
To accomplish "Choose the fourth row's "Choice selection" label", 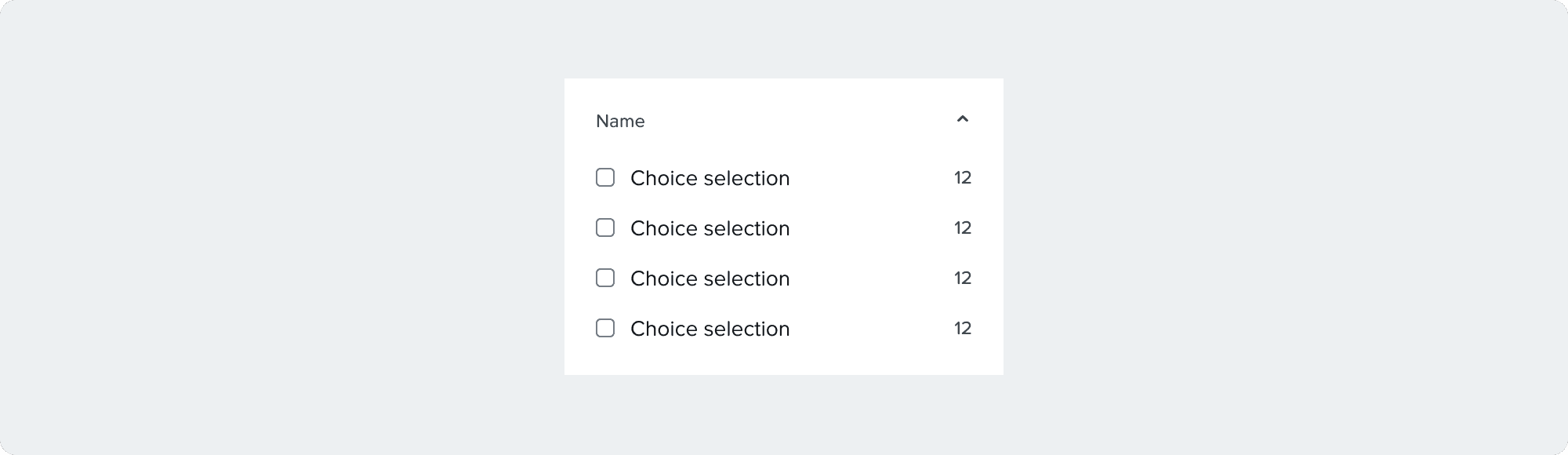I will click(x=710, y=329).
